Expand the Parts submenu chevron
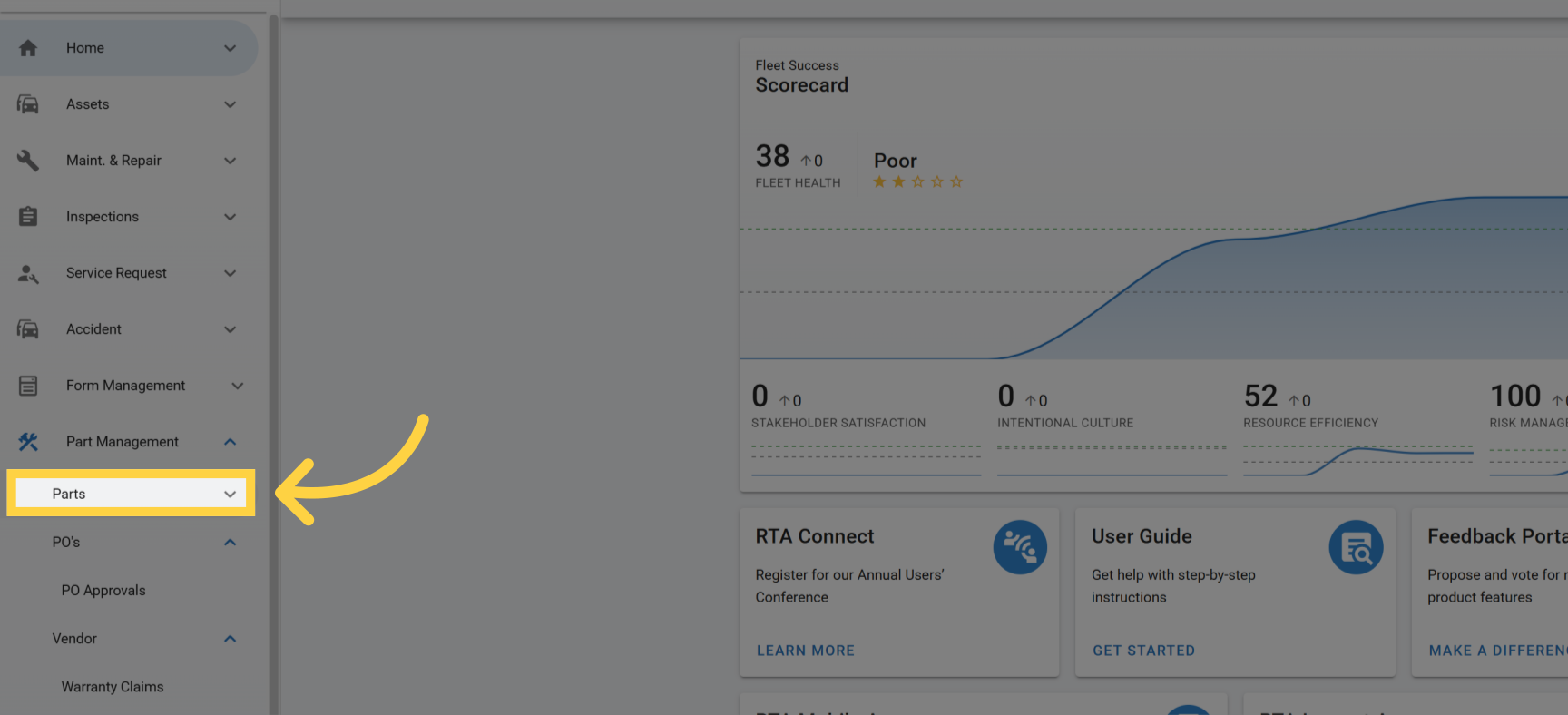 click(x=230, y=495)
